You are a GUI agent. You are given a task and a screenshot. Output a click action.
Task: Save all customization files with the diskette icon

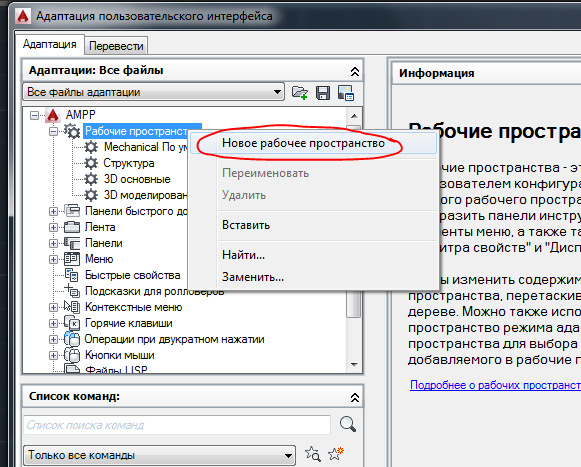[323, 93]
